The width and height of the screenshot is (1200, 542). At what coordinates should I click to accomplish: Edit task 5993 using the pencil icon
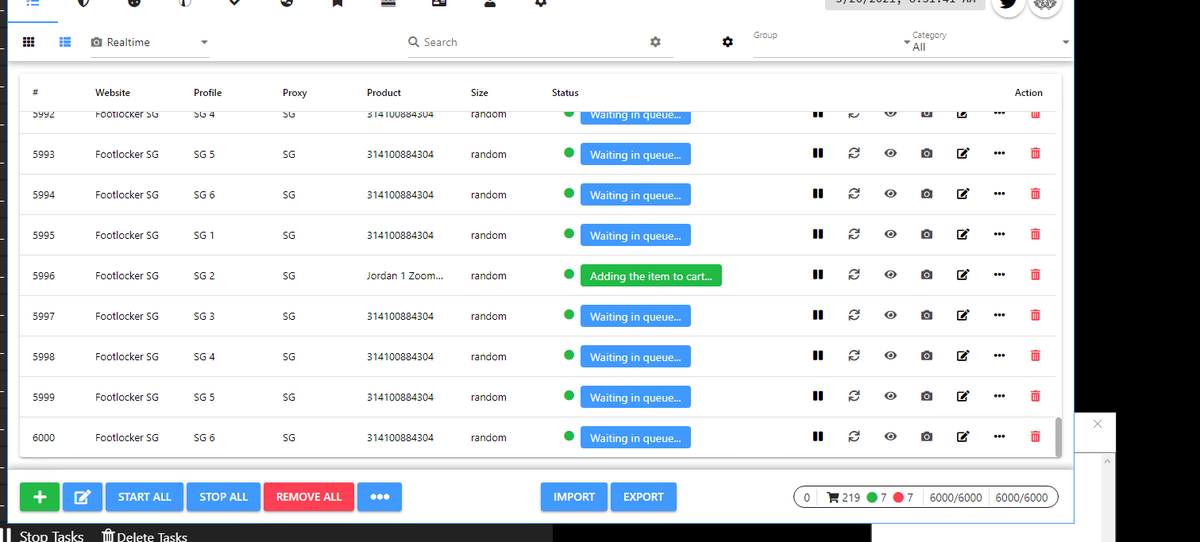click(962, 154)
